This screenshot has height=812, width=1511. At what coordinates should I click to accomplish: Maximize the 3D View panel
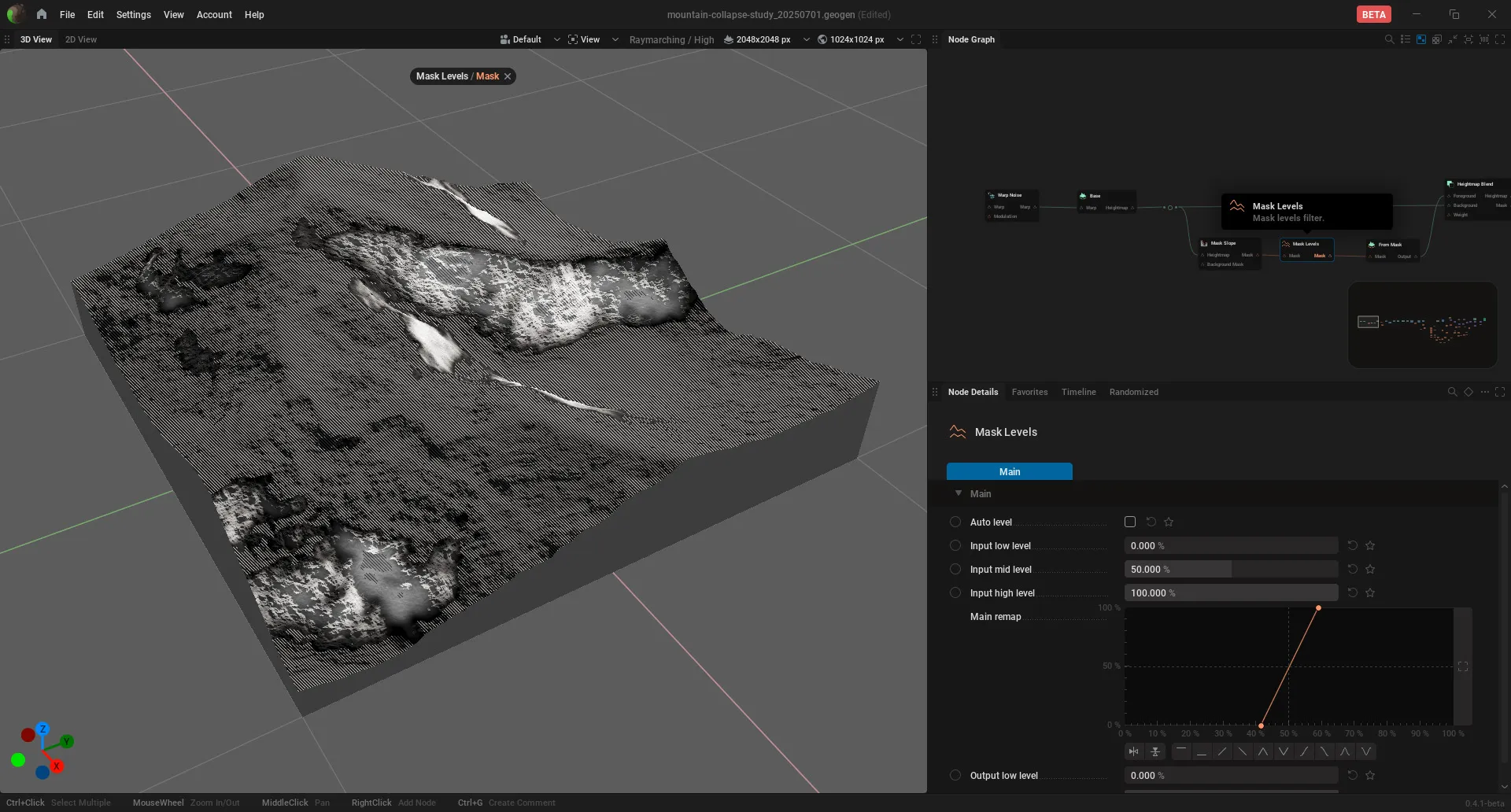point(916,39)
